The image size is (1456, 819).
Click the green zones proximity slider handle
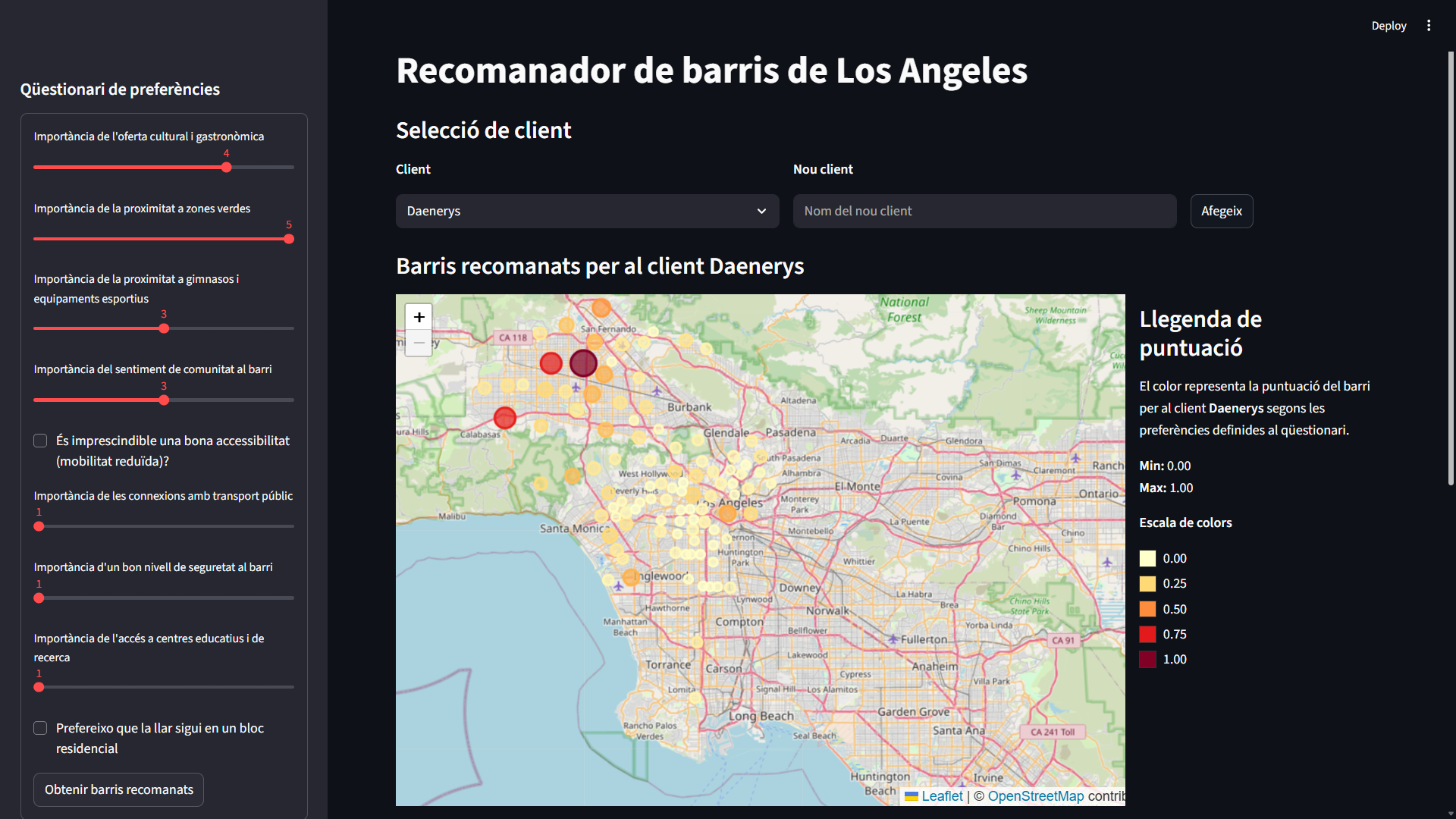[289, 239]
